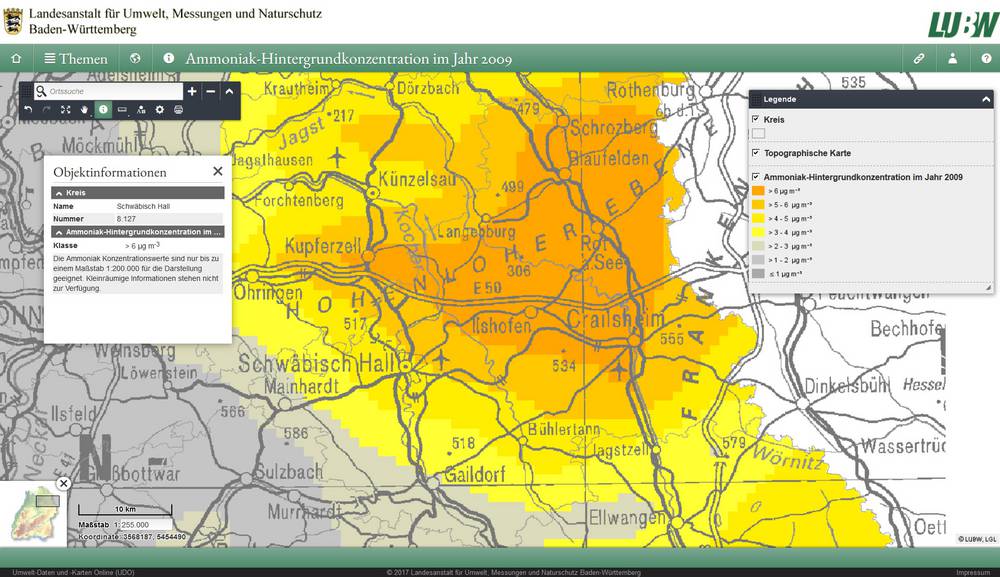Viewport: 1000px width, 577px height.
Task: Uncheck the Kreis layer checkbox
Action: 756,119
